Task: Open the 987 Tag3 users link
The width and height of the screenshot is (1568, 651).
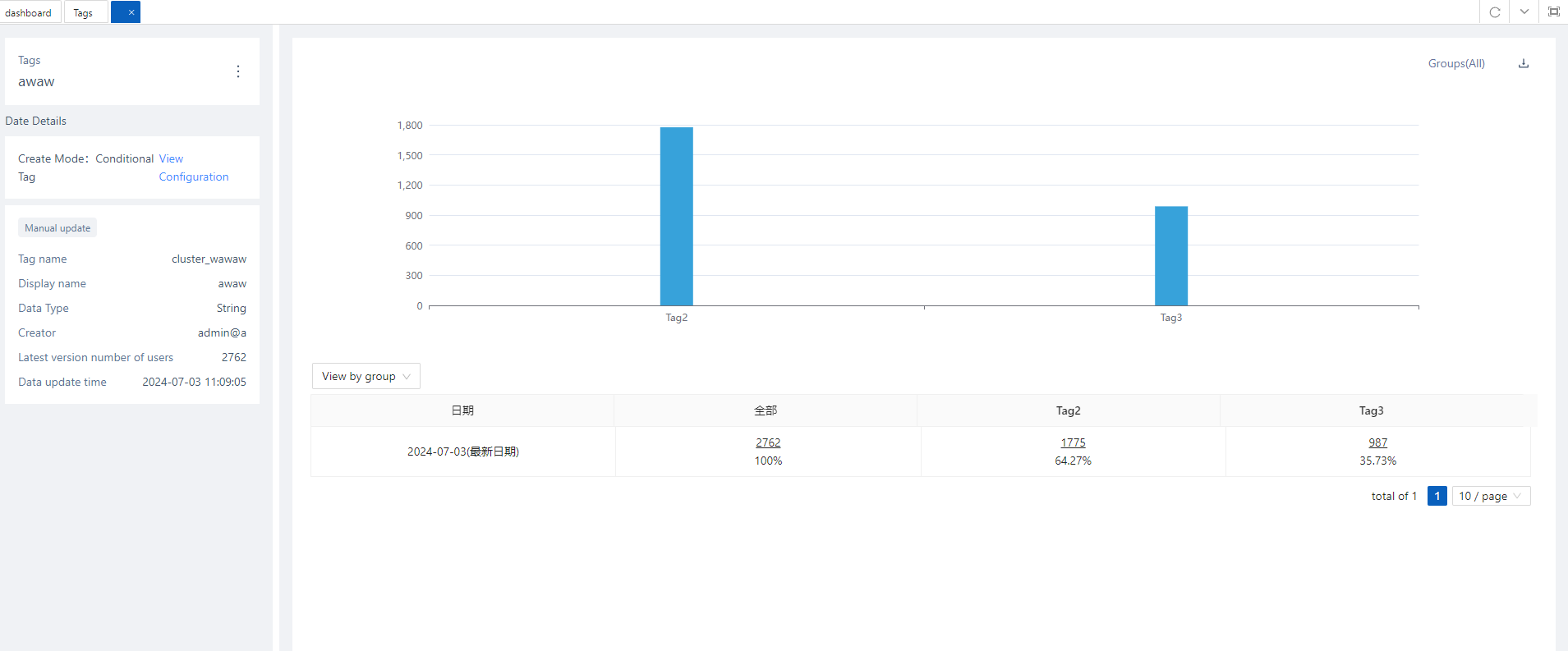Action: coord(1377,442)
